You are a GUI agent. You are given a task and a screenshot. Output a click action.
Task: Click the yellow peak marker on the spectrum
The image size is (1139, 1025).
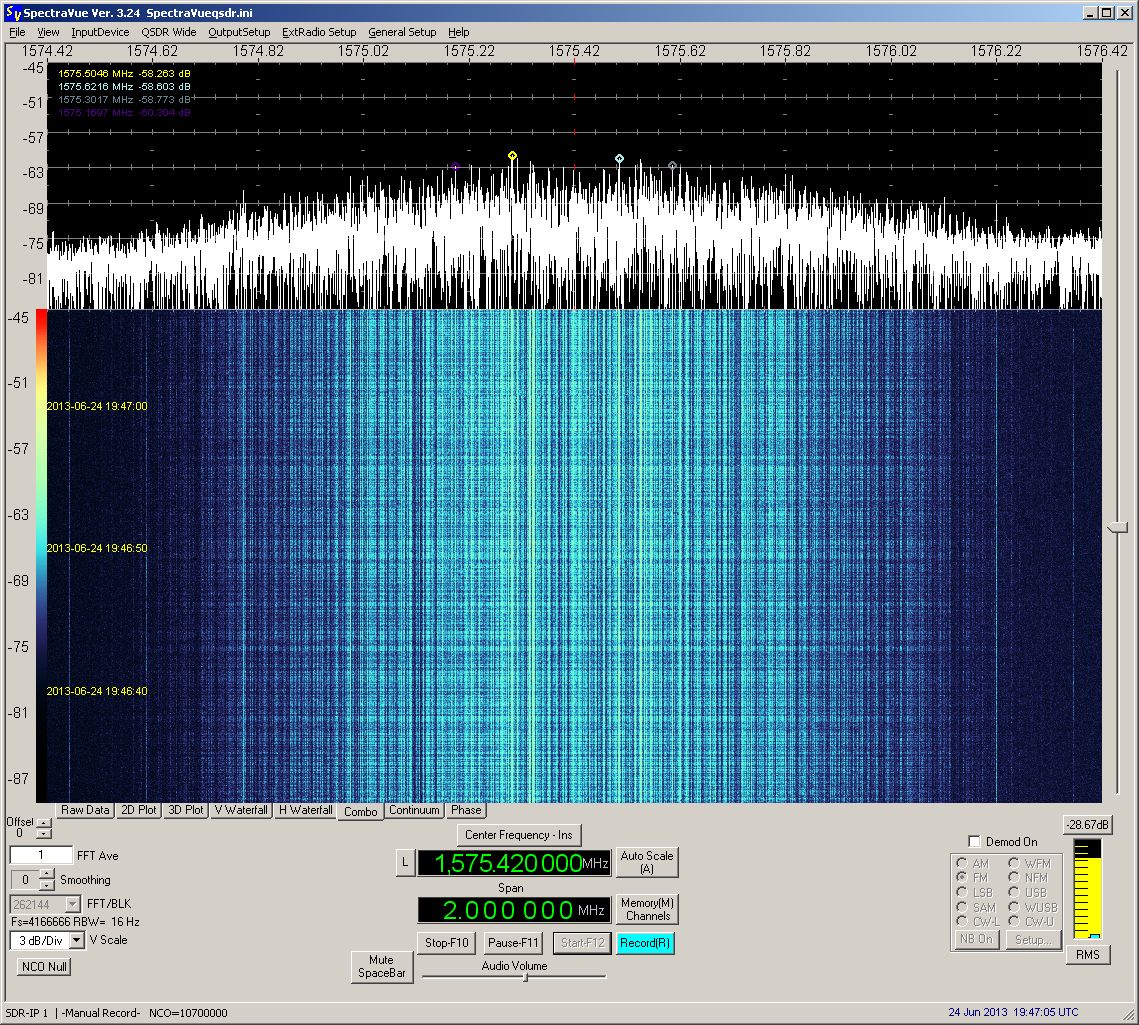point(512,156)
